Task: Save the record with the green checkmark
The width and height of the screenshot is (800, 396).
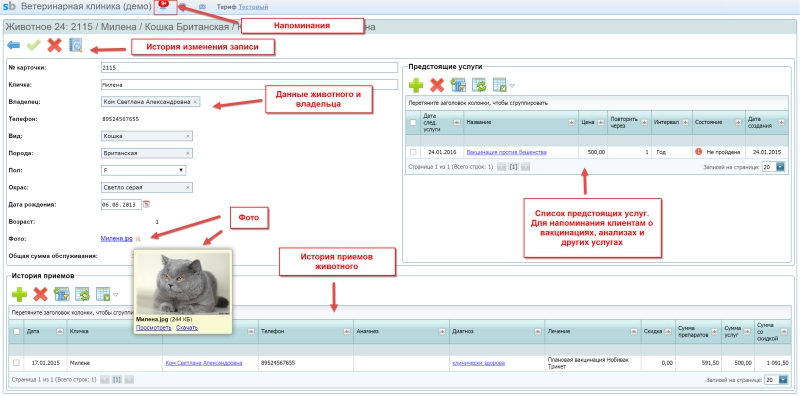Action: [34, 46]
